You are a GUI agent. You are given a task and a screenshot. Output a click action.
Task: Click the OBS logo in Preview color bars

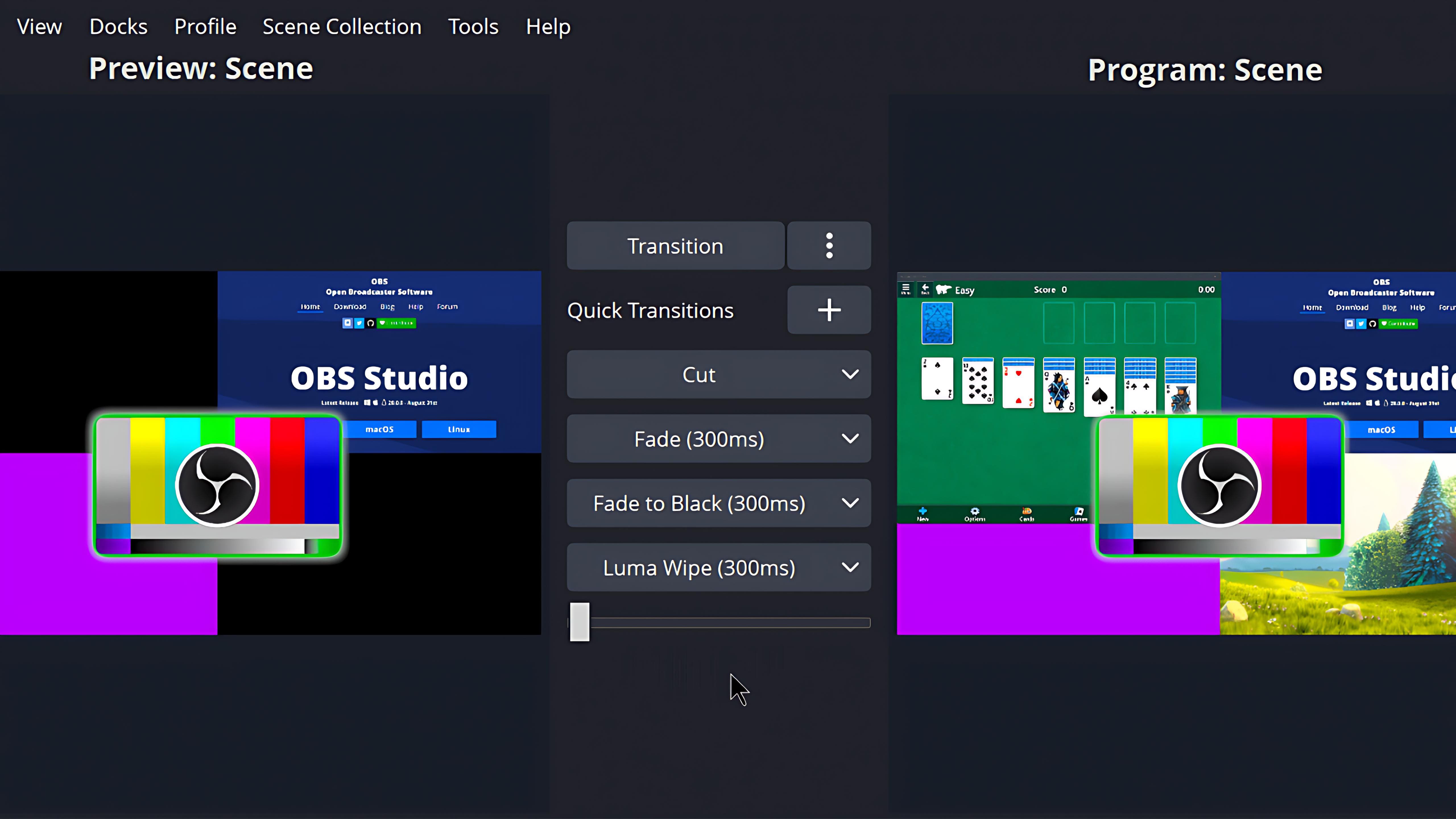pos(218,485)
